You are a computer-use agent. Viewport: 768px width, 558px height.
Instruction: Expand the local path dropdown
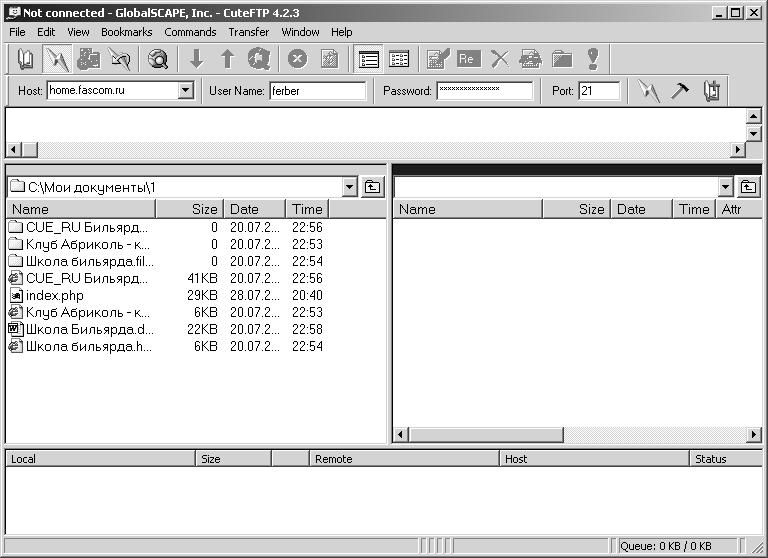(349, 187)
